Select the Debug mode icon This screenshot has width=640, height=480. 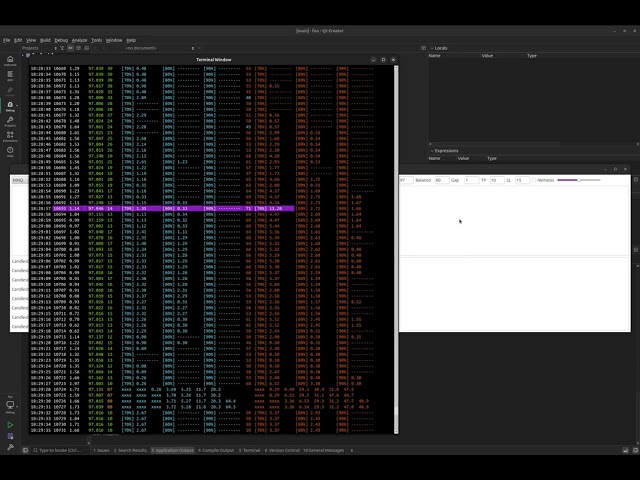tap(10, 106)
